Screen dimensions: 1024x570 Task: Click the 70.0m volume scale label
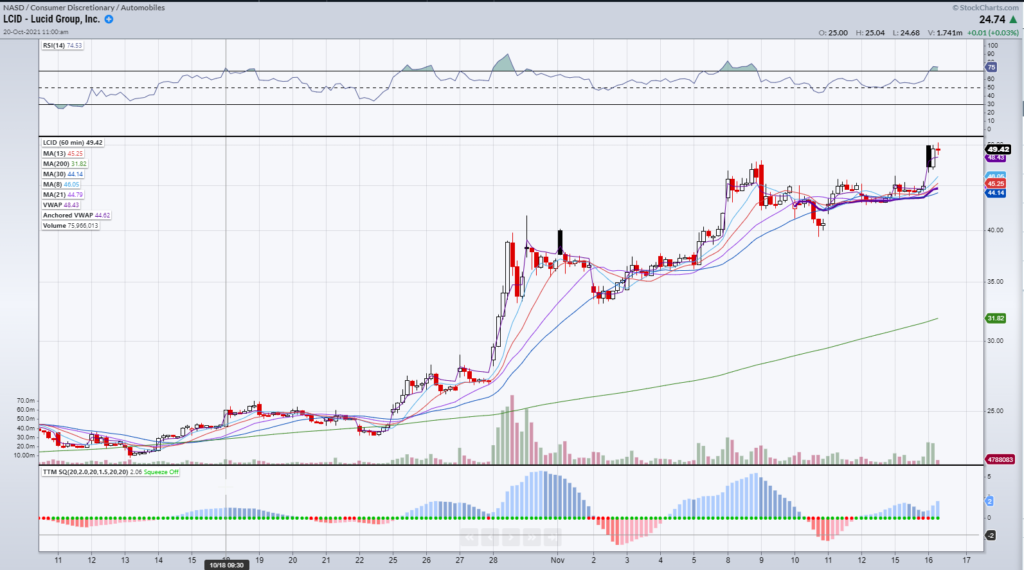pos(26,400)
